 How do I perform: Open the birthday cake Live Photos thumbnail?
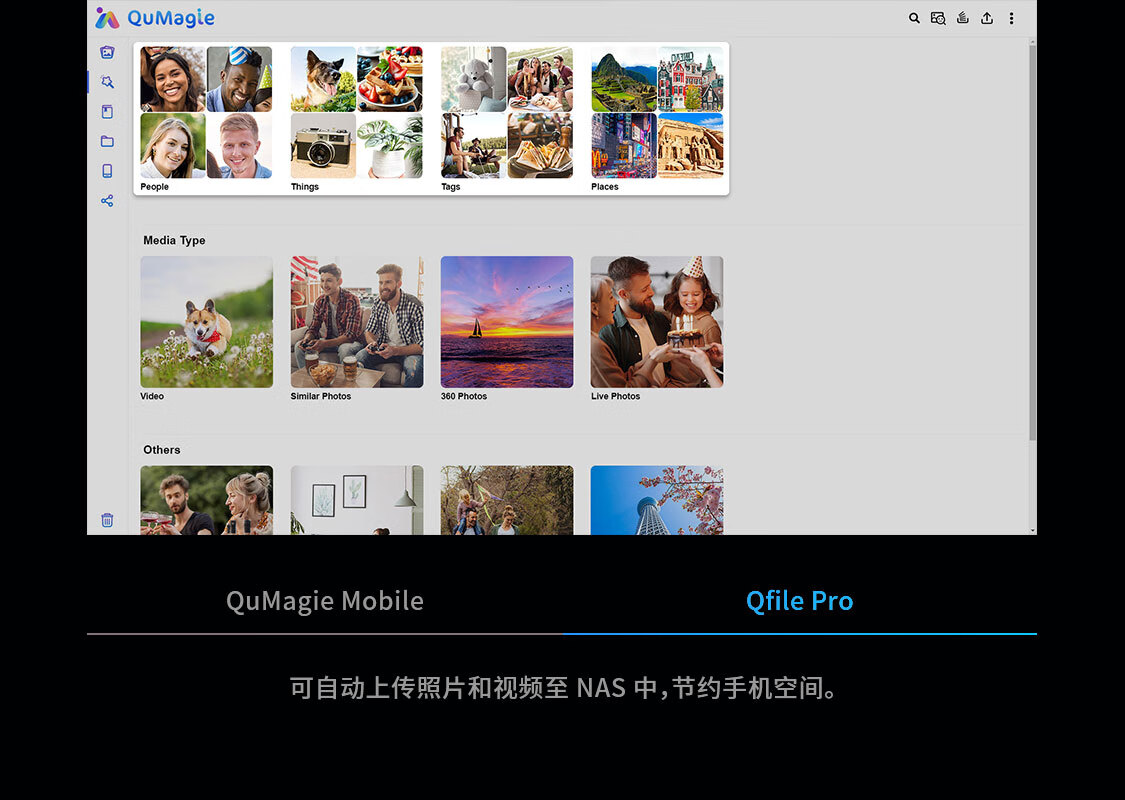coord(656,322)
